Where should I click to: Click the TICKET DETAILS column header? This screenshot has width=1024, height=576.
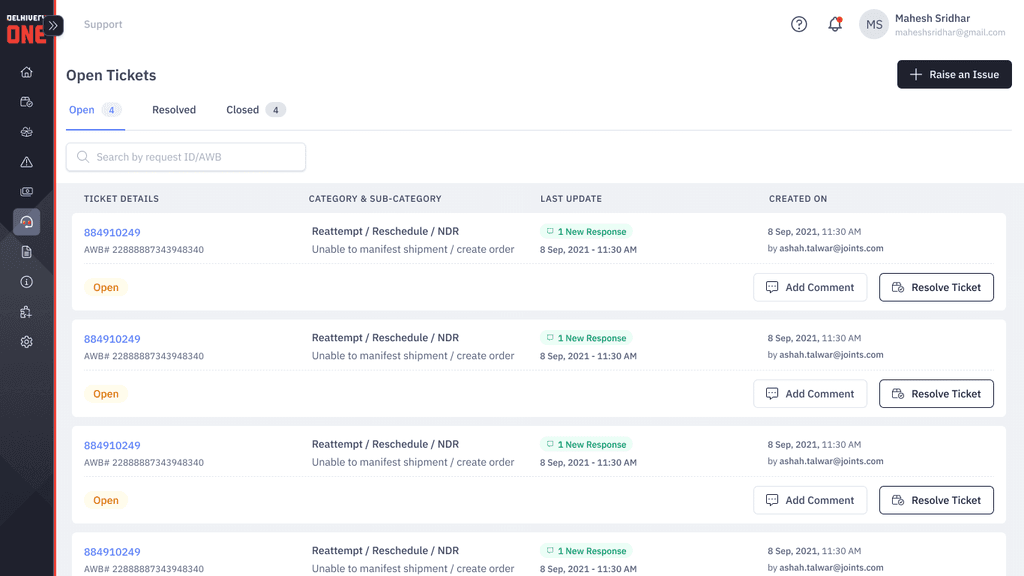click(x=121, y=199)
